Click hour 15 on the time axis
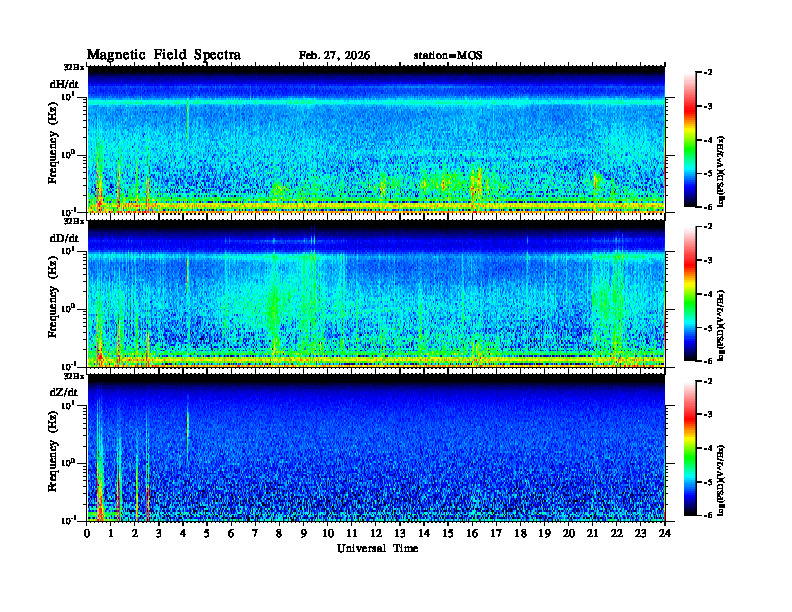792x612 pixels. 448,534
